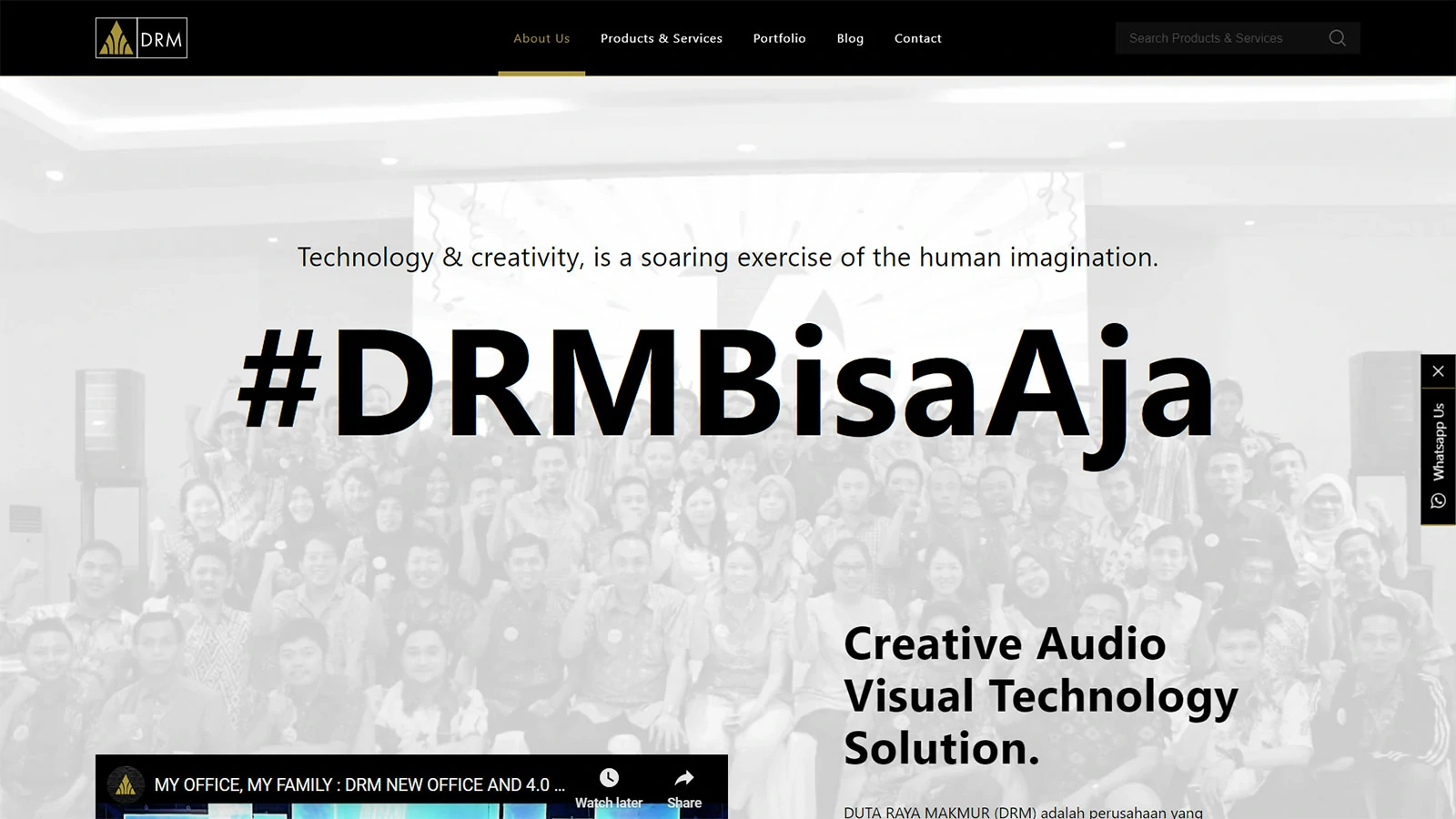The width and height of the screenshot is (1456, 819).
Task: Click the vertical Whatsapp Us label
Action: [1438, 441]
